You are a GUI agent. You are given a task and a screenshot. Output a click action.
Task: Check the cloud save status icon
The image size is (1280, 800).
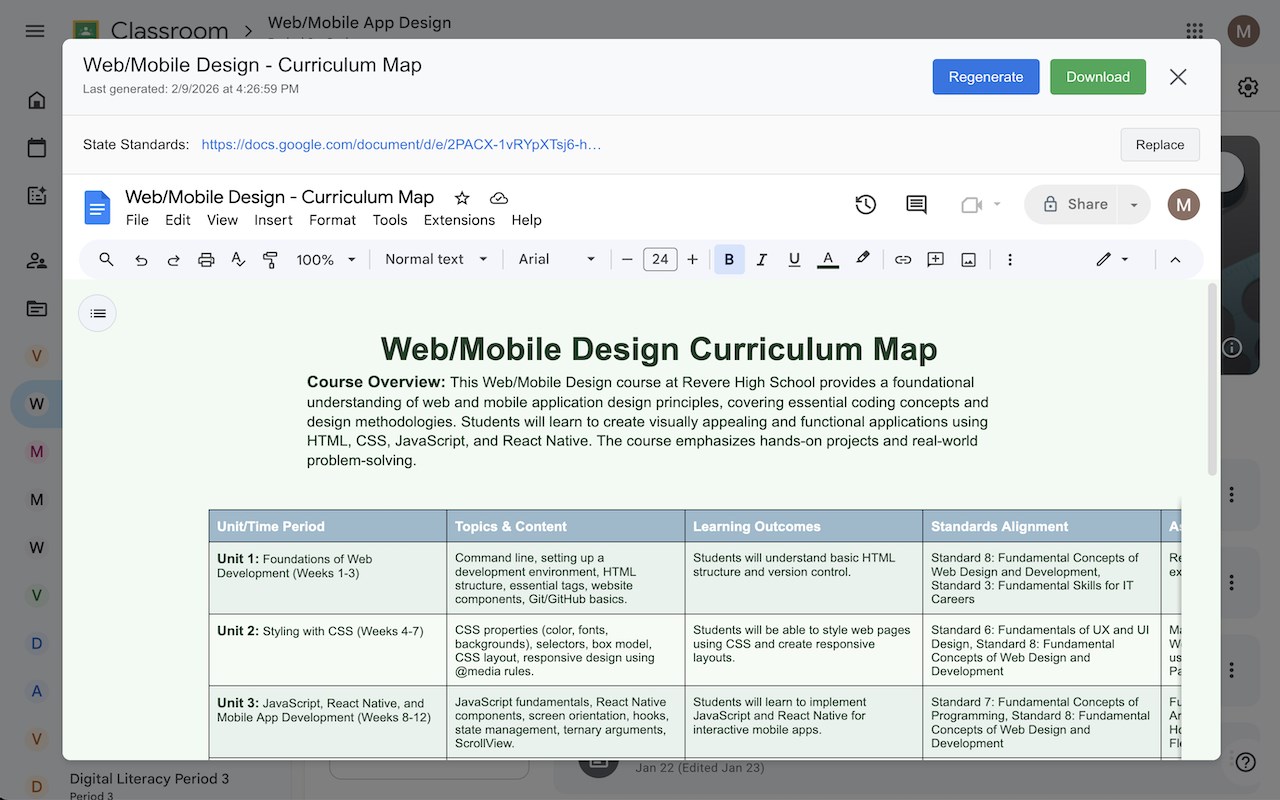click(498, 198)
